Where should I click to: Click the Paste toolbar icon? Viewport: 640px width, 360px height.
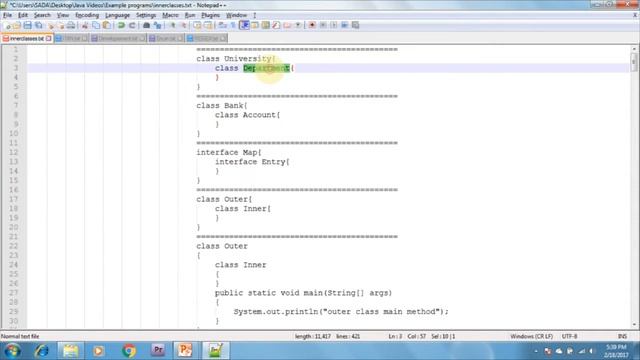[107, 25]
